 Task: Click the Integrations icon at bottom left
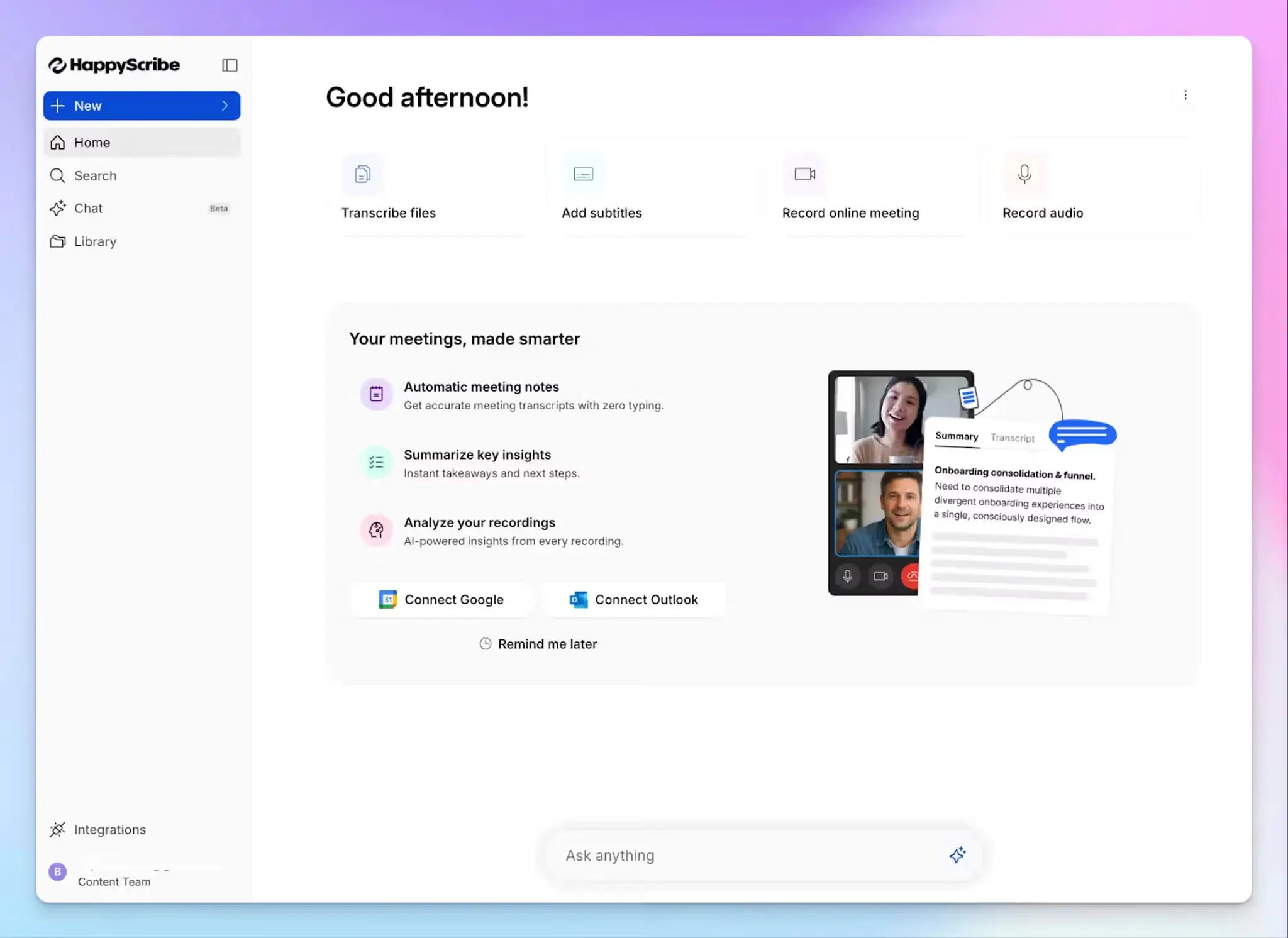pyautogui.click(x=57, y=829)
